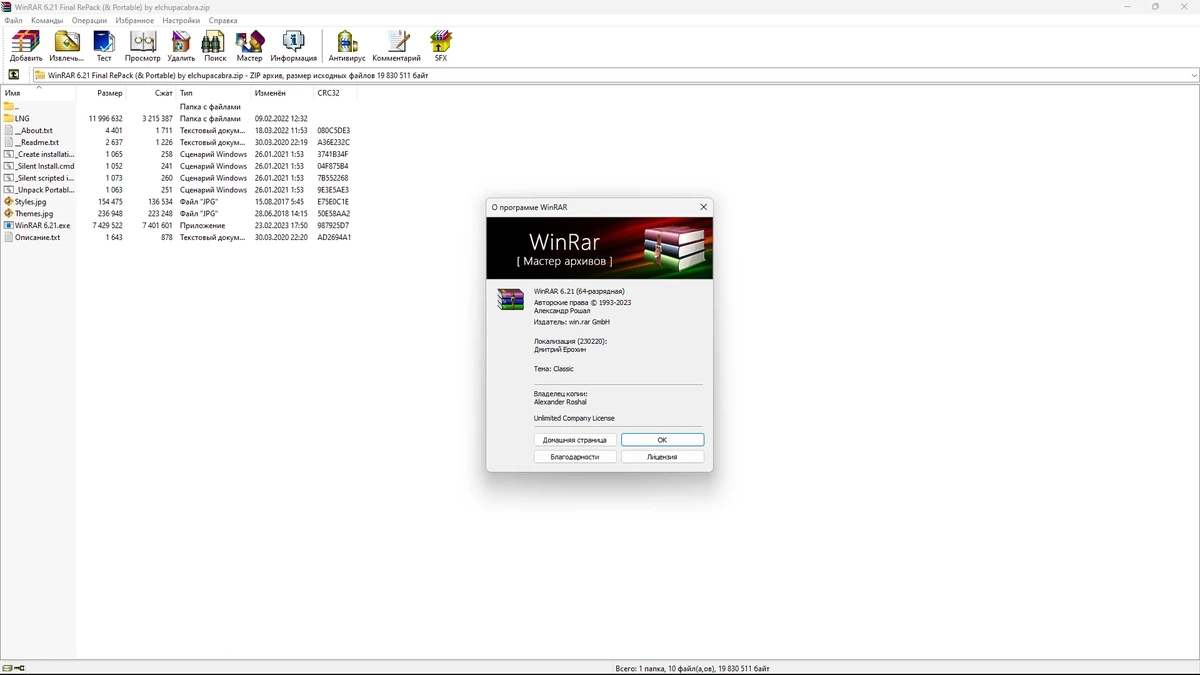Select the LNG folder icon
1200x675 pixels.
tap(9, 118)
